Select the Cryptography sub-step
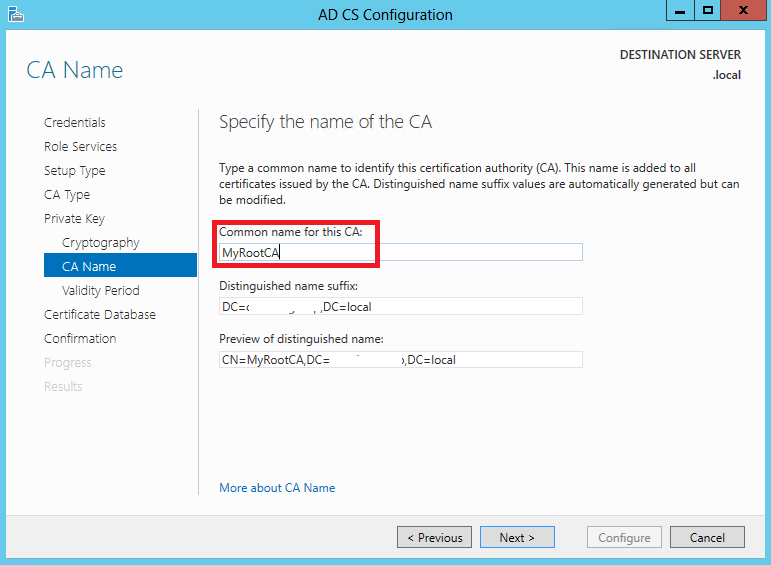Viewport: 771px width, 565px height. [101, 242]
